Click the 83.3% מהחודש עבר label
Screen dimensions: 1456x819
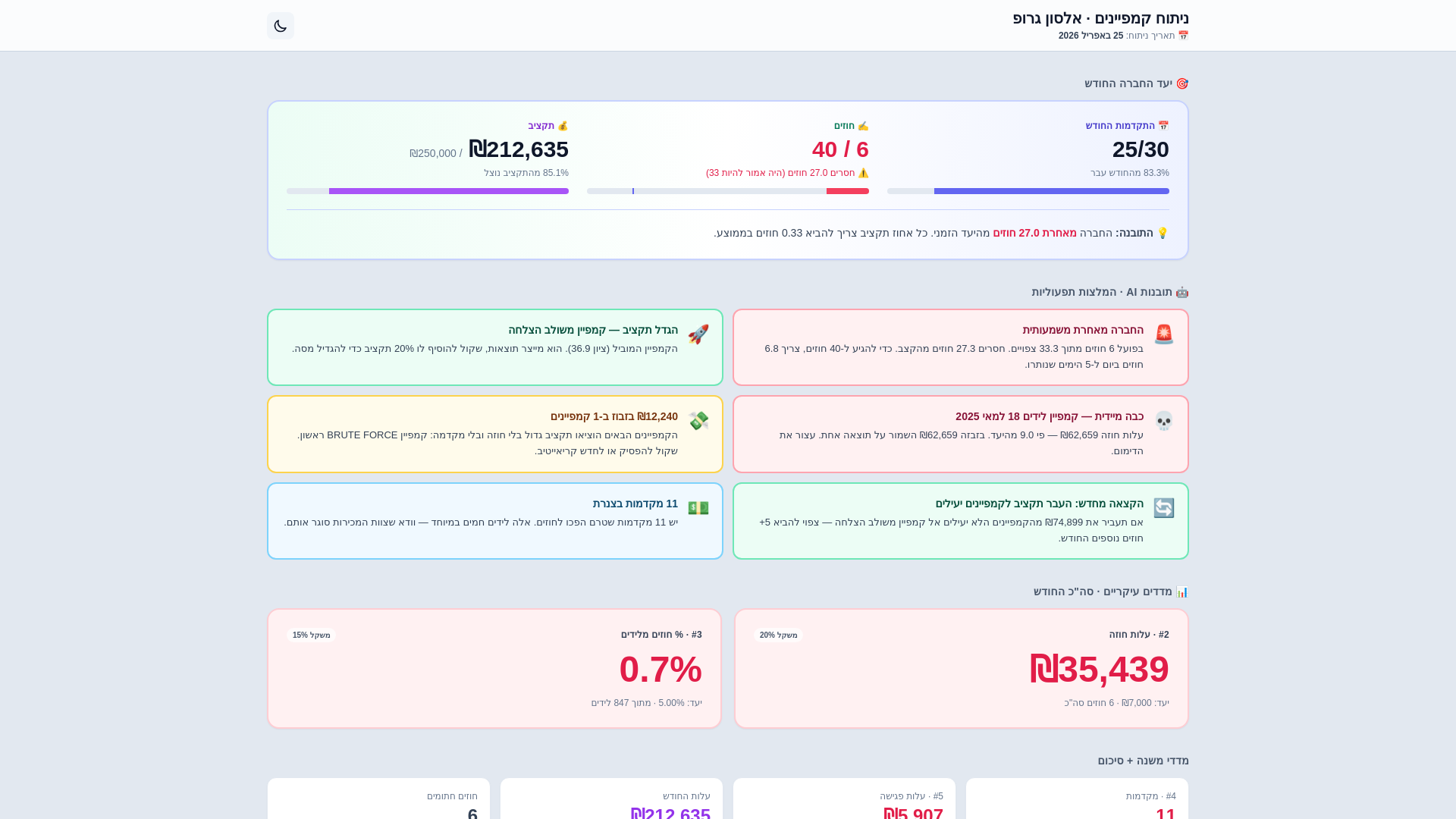[x=1130, y=173]
